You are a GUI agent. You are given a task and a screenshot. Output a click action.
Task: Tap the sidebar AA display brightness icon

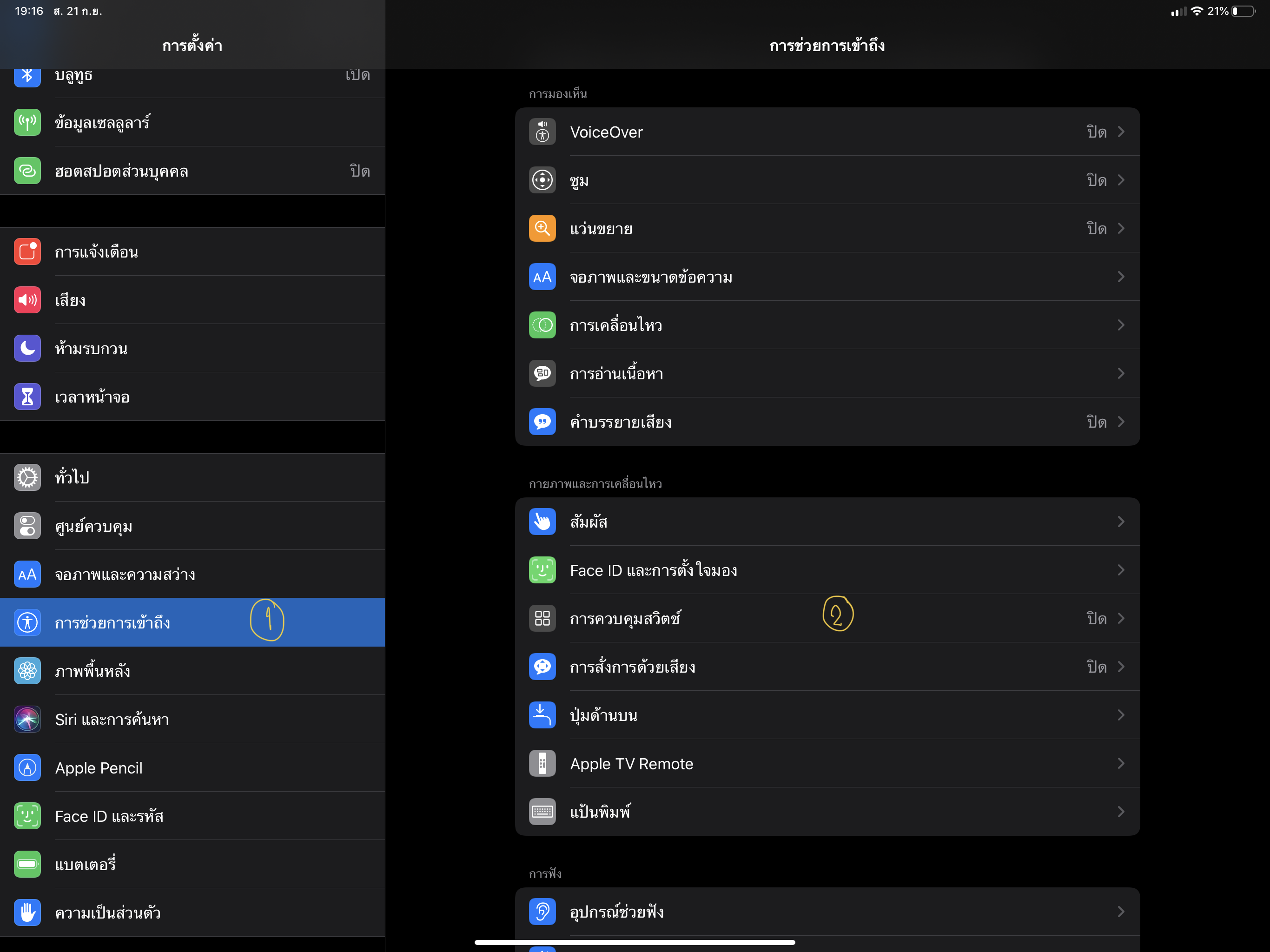coord(27,574)
